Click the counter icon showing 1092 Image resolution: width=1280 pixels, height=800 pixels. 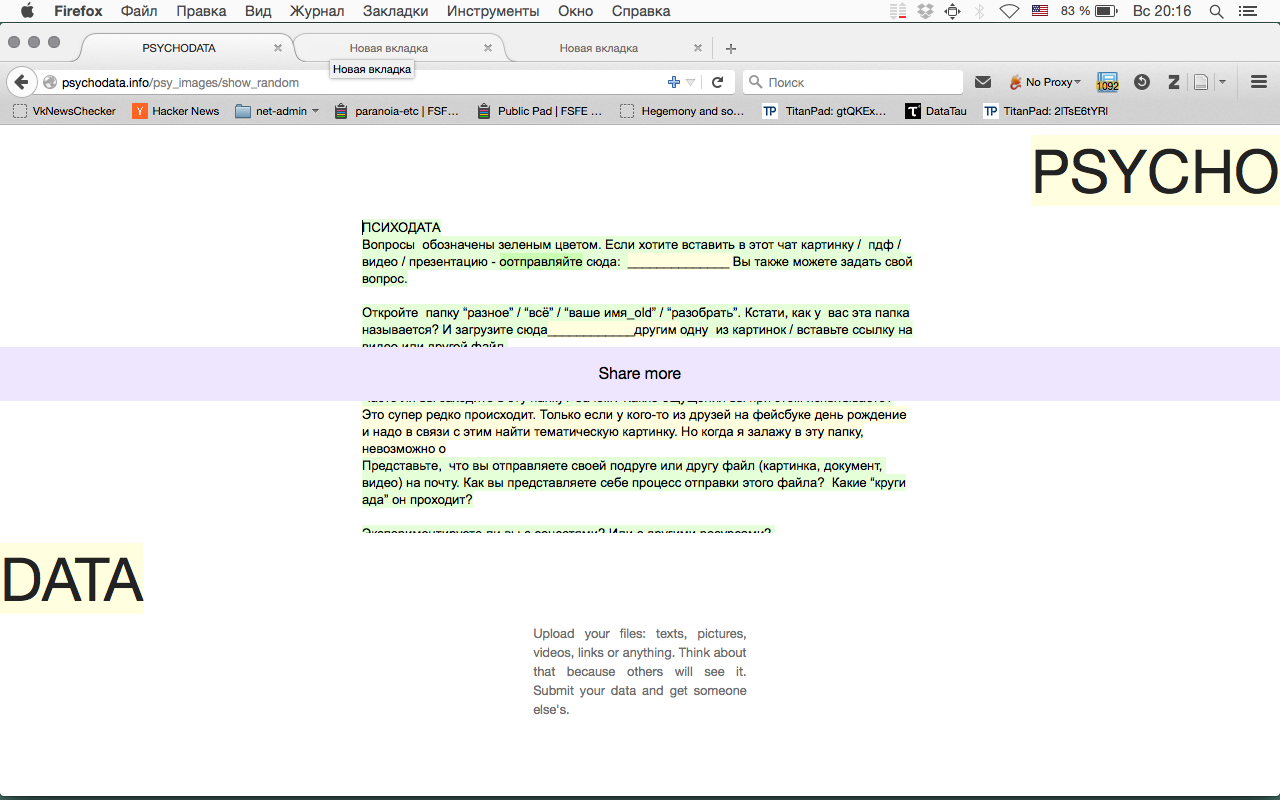click(1107, 82)
